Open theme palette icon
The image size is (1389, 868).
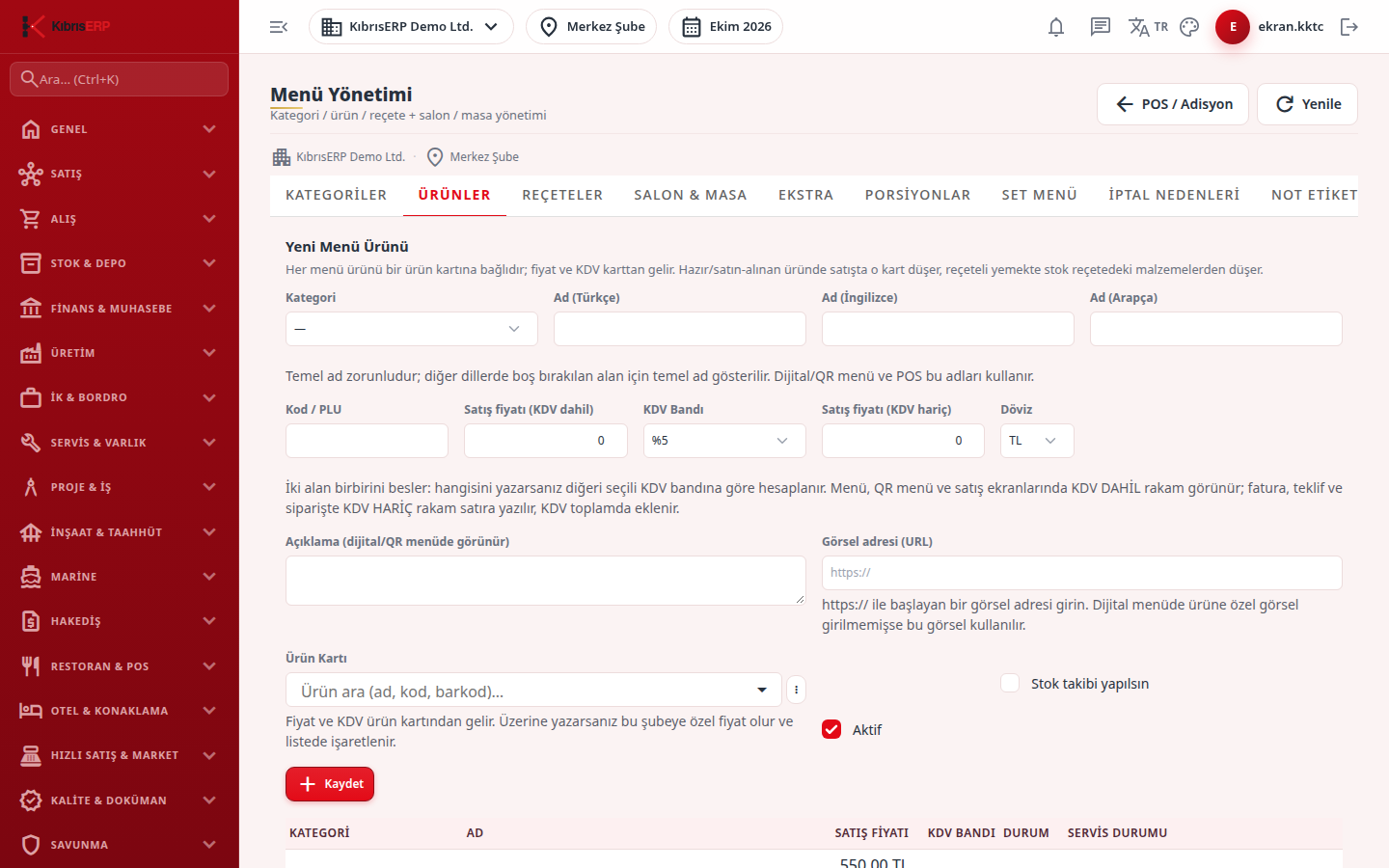click(1189, 27)
